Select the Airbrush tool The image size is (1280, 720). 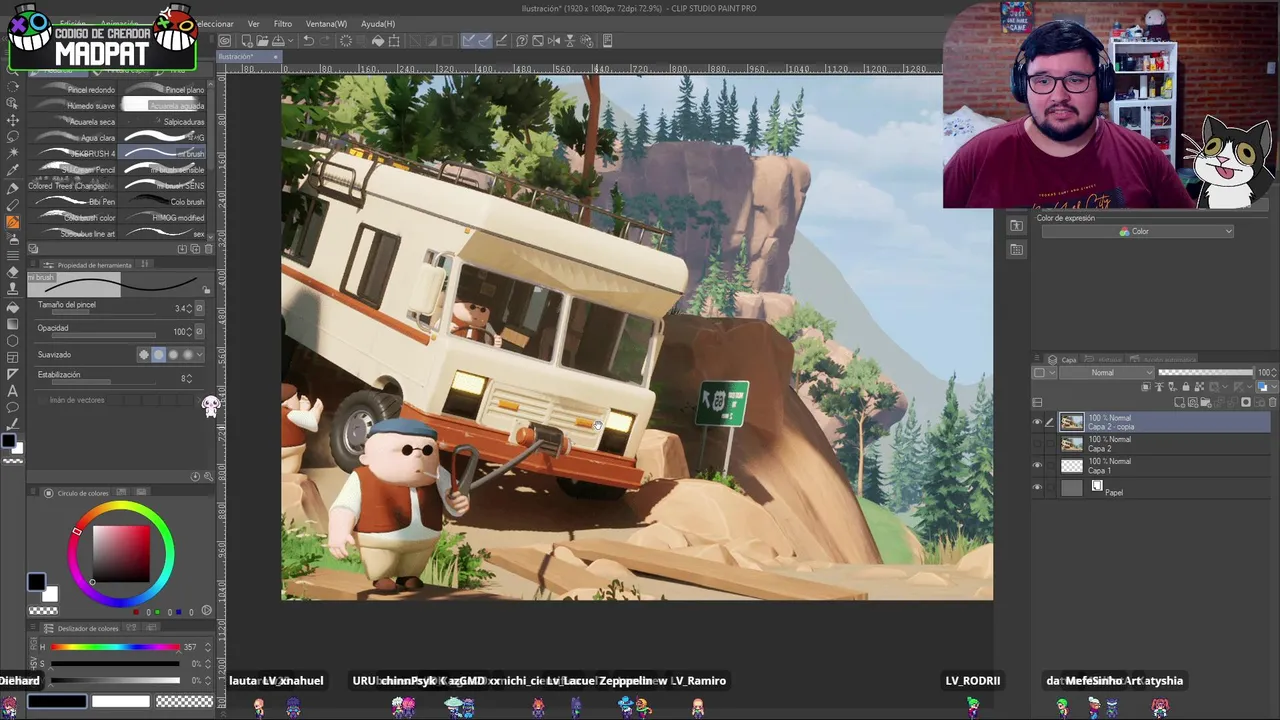(x=13, y=239)
